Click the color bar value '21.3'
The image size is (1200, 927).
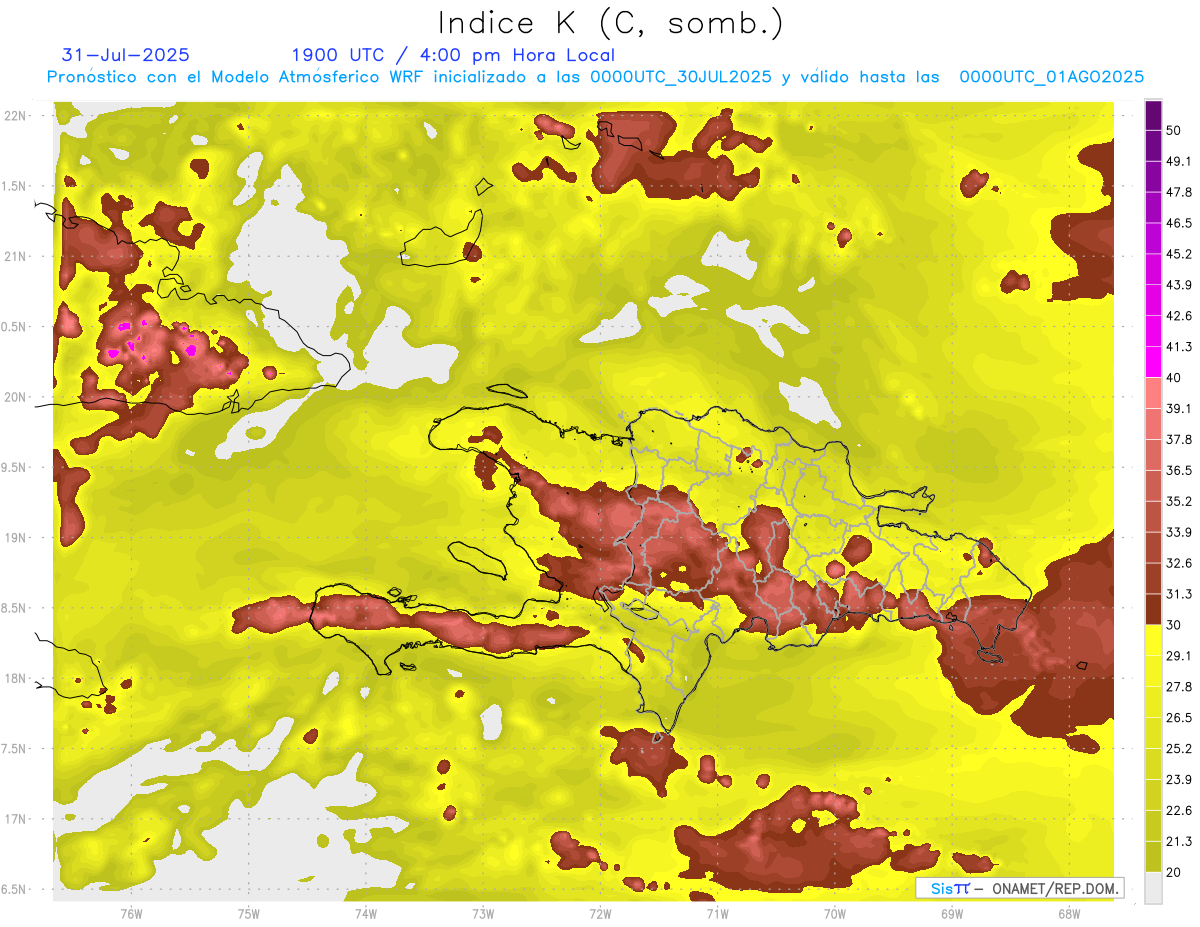[1177, 842]
